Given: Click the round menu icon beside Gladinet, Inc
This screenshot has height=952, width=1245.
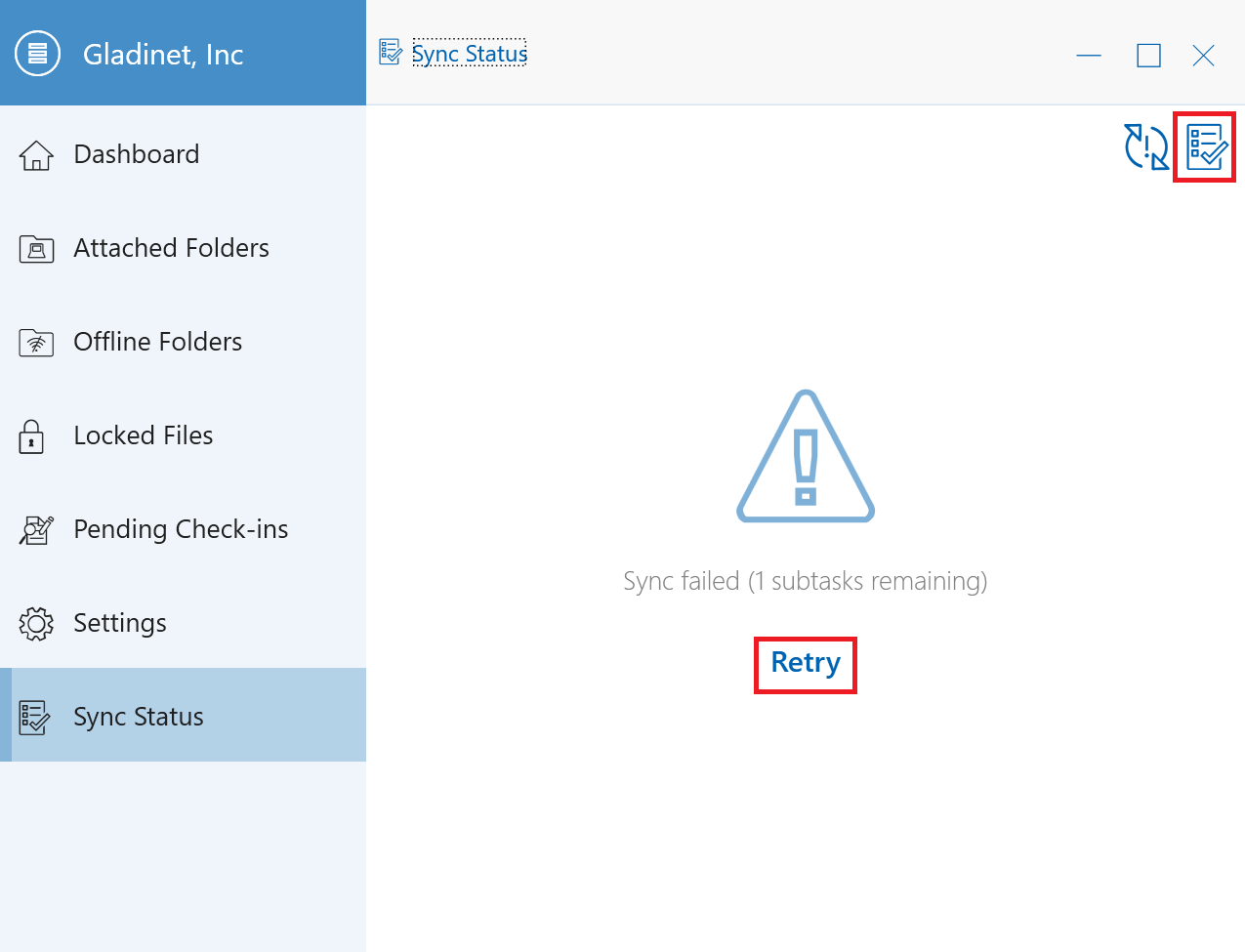Looking at the screenshot, I should tap(37, 54).
